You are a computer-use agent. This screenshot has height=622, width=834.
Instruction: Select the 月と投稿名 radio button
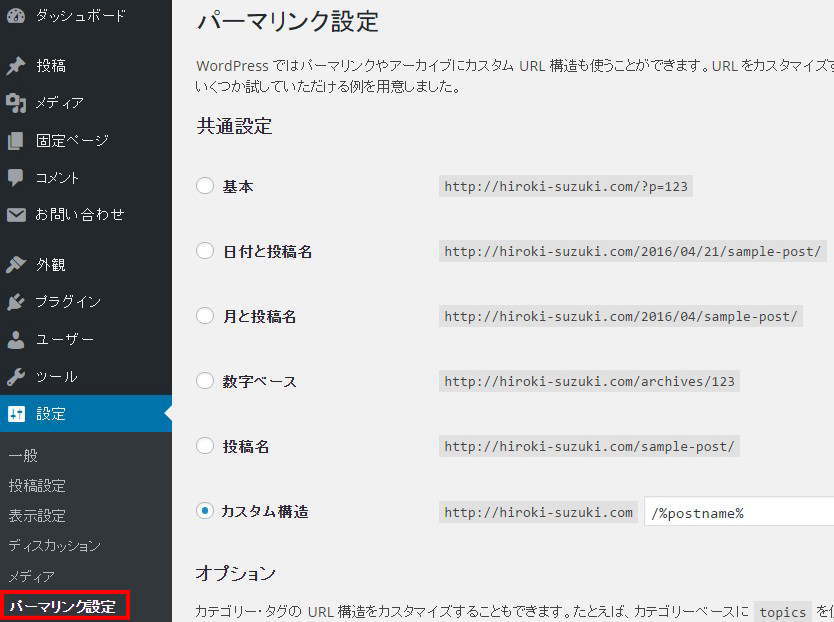205,316
